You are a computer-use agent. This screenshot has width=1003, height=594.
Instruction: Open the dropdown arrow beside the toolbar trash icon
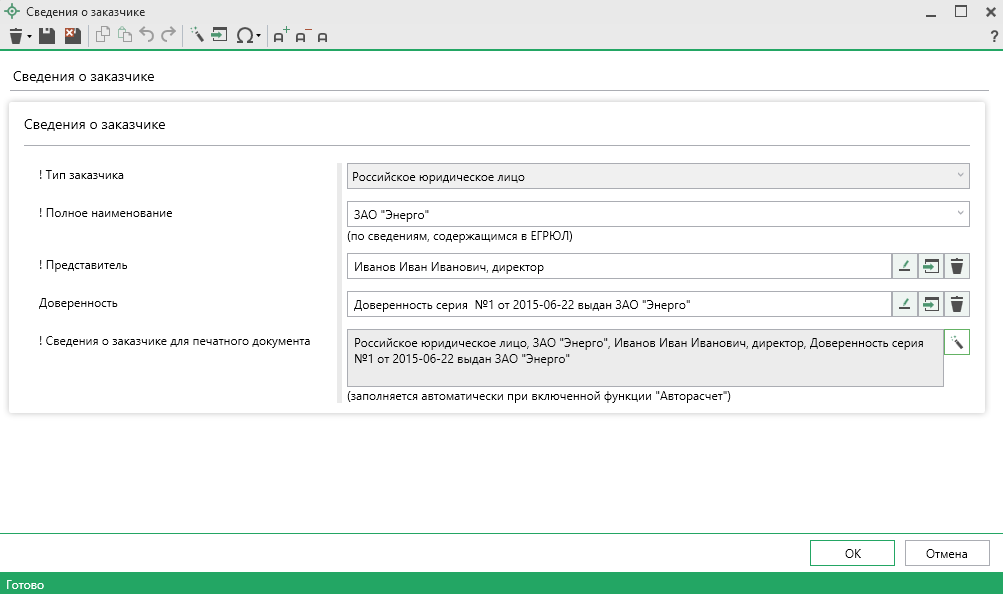click(x=30, y=36)
